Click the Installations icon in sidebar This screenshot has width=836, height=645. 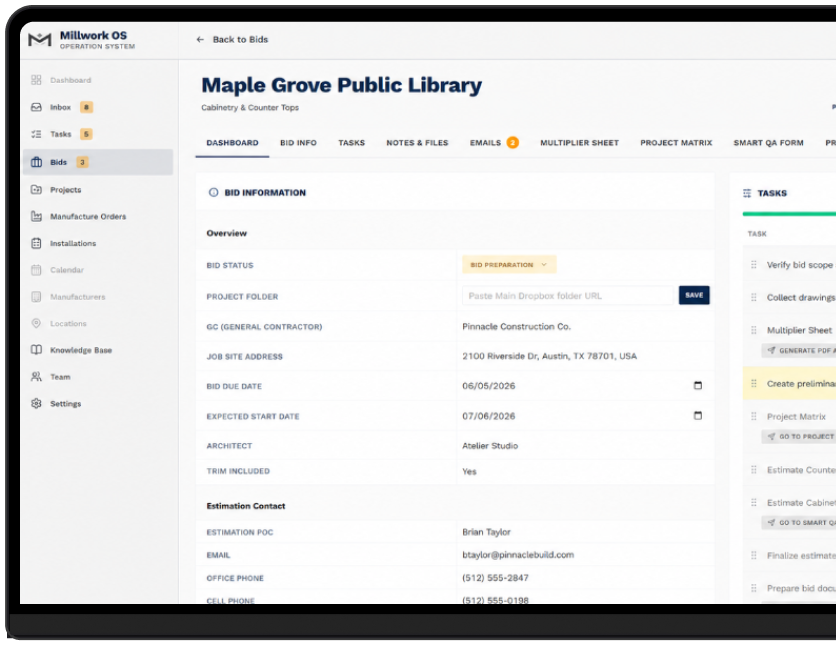click(36, 244)
